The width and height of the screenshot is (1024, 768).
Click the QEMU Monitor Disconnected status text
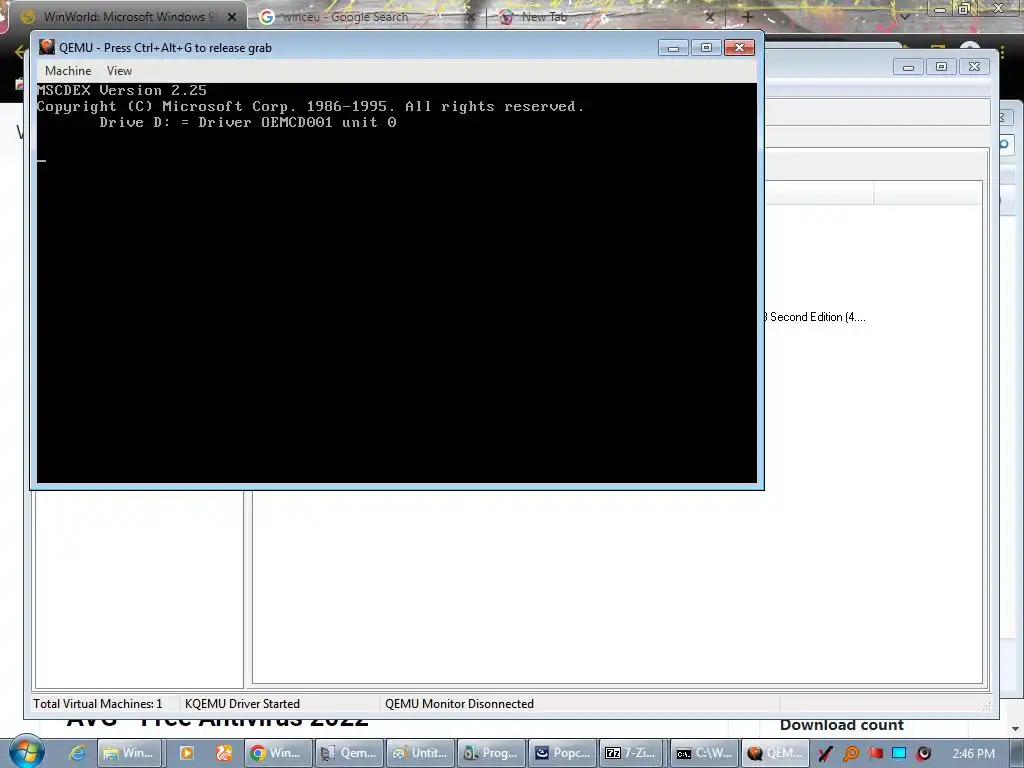459,703
